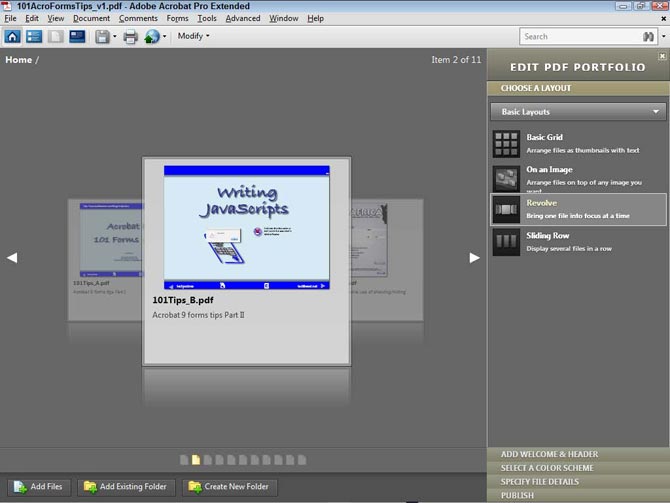This screenshot has height=503, width=670.
Task: Click the Create New Folder button
Action: pyautogui.click(x=227, y=487)
